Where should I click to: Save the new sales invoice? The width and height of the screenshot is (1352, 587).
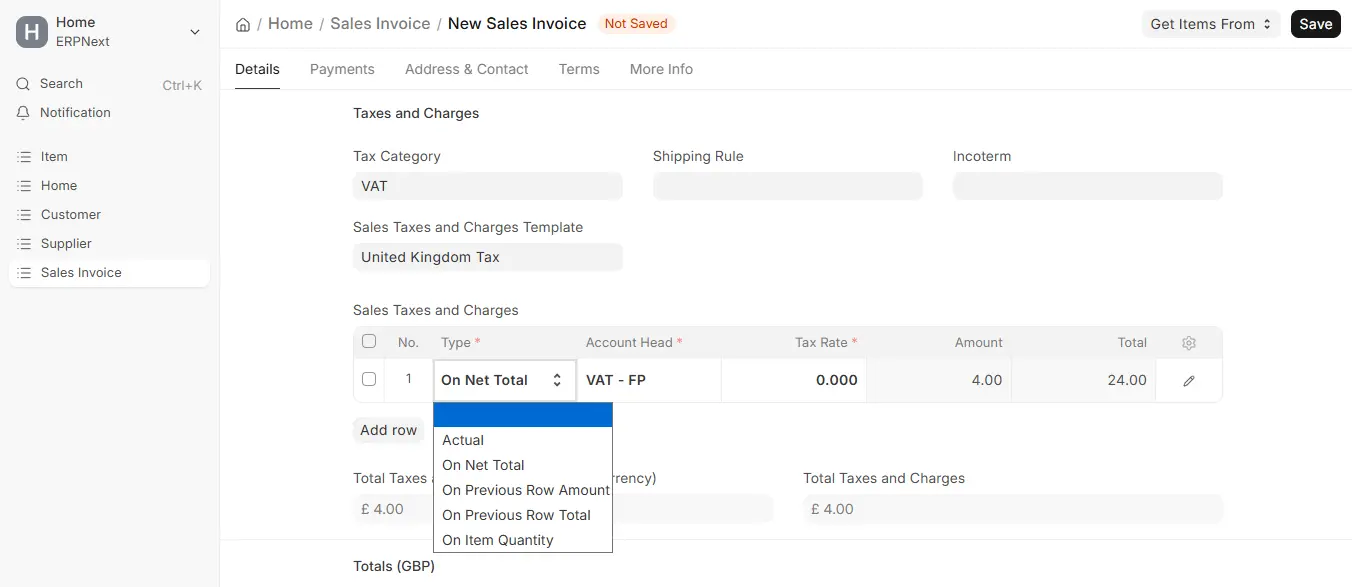click(1316, 24)
